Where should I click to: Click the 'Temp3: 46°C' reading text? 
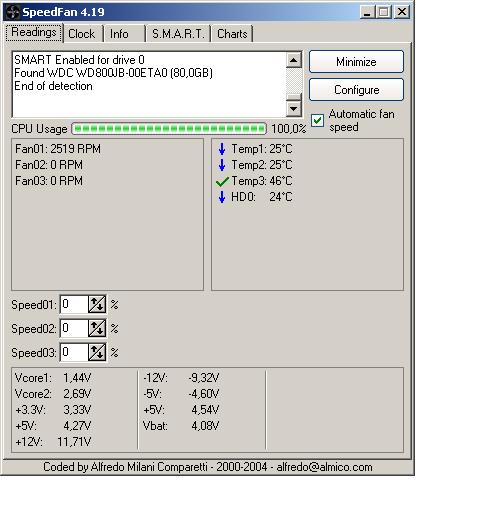(x=262, y=181)
